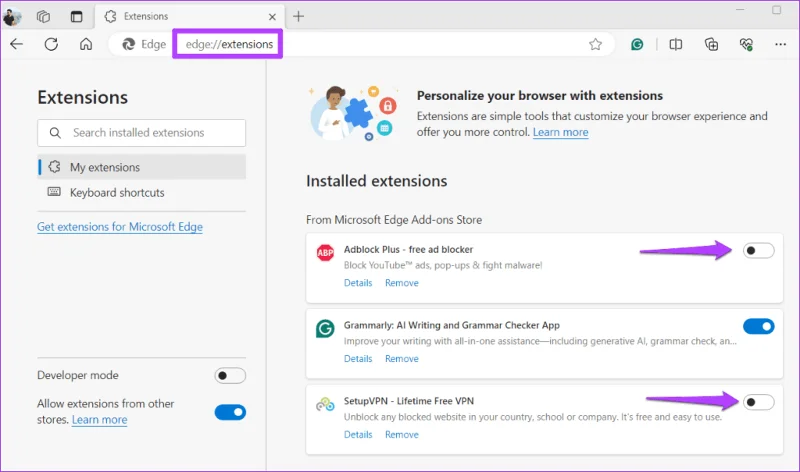Click Personalize your browser with extensions heading
Image resolution: width=800 pixels, height=472 pixels.
coord(540,95)
